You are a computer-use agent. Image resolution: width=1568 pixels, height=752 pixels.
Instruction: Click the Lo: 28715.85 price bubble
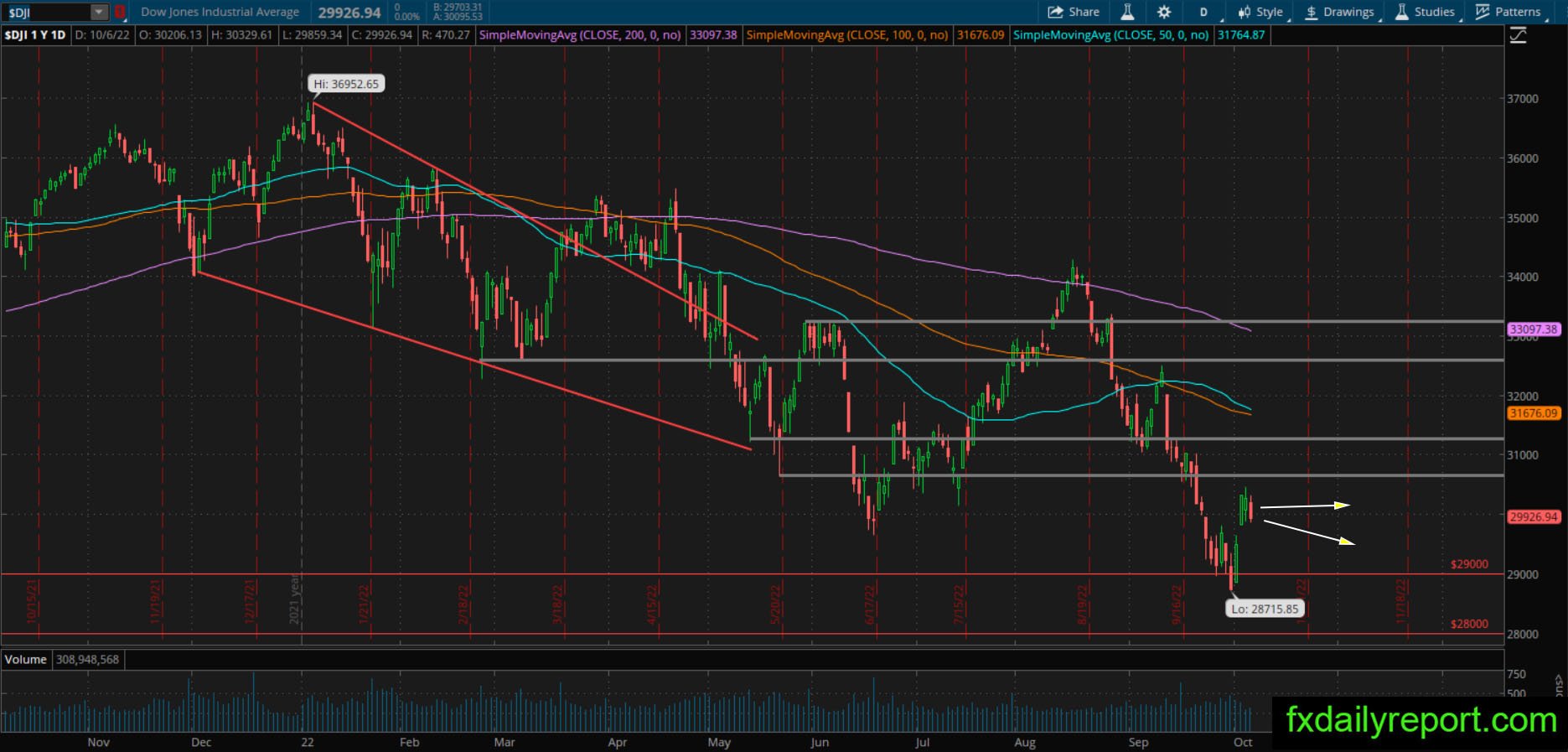pos(1264,609)
